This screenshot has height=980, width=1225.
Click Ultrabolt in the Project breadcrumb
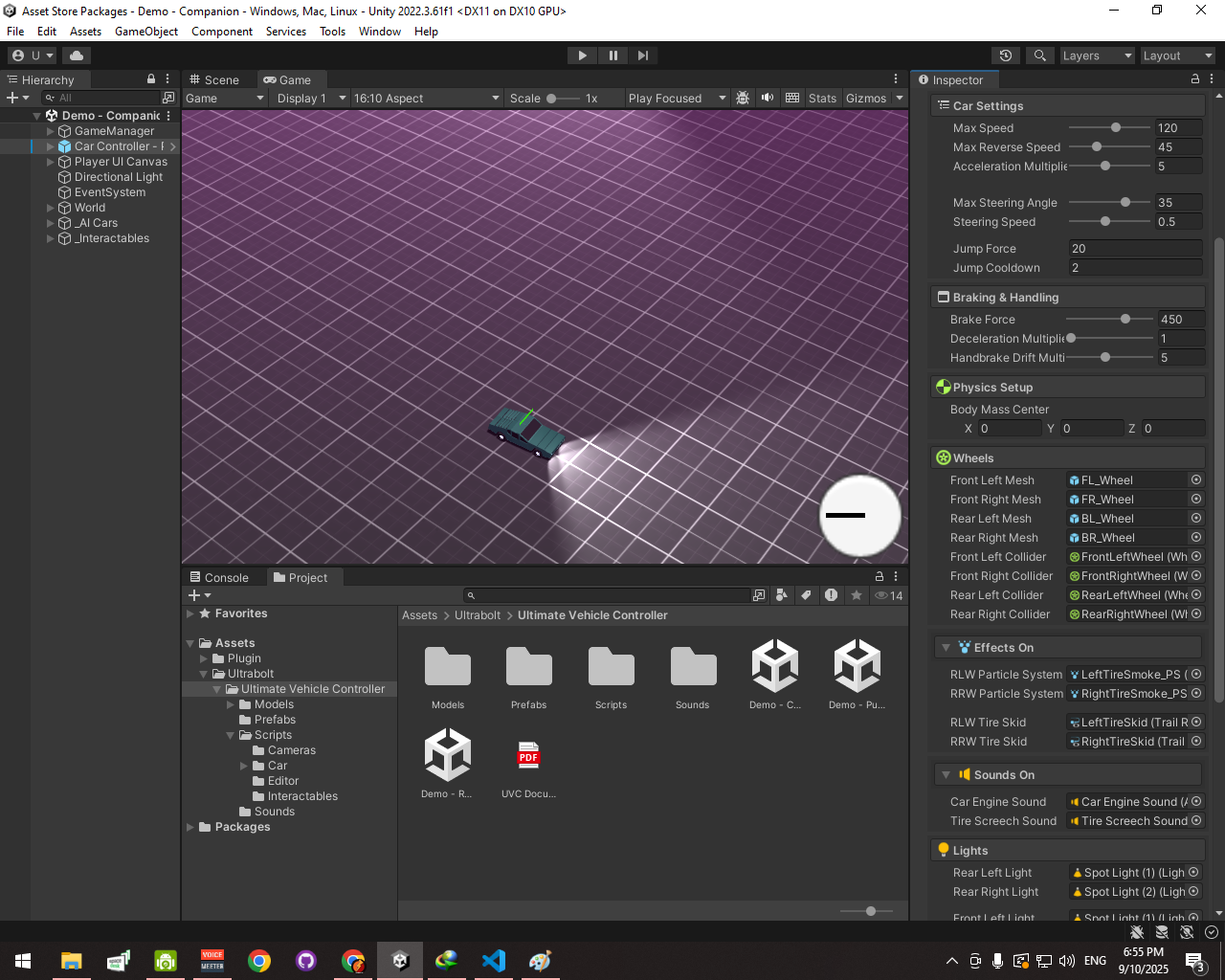coord(478,615)
